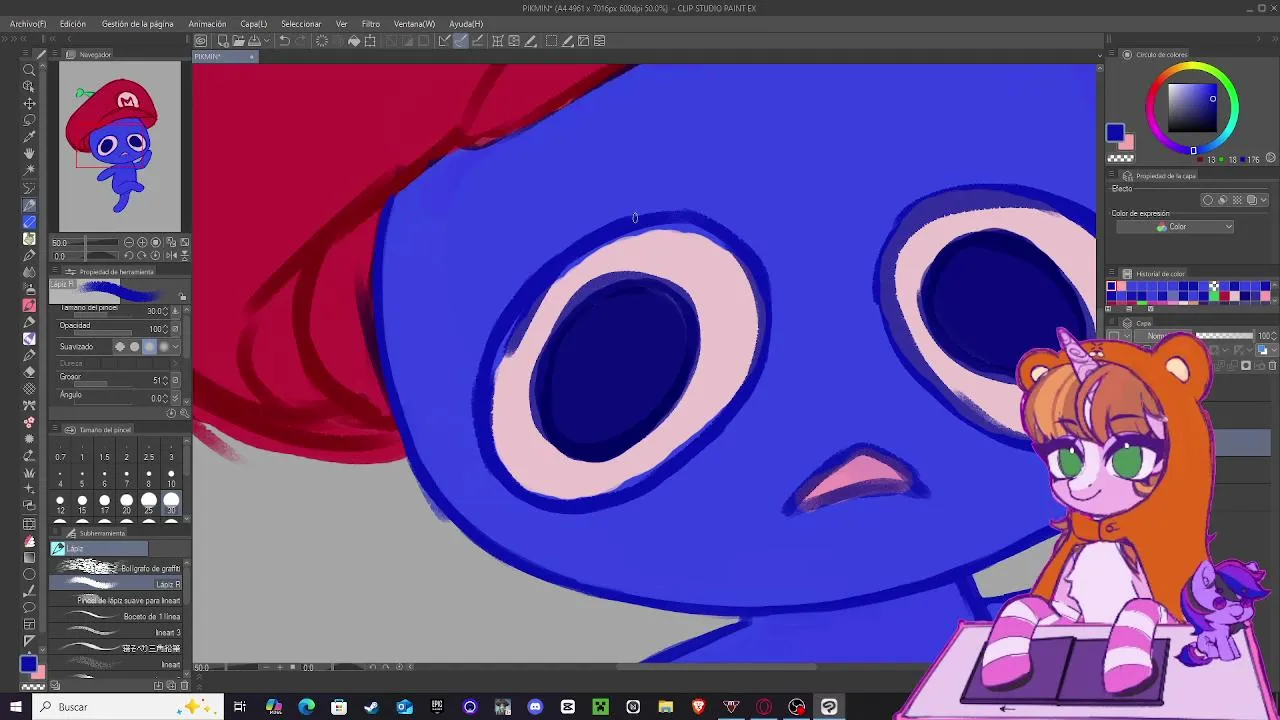Toggle lock on Lápiz R brush preview
This screenshot has height=720, width=1280.
click(x=182, y=297)
